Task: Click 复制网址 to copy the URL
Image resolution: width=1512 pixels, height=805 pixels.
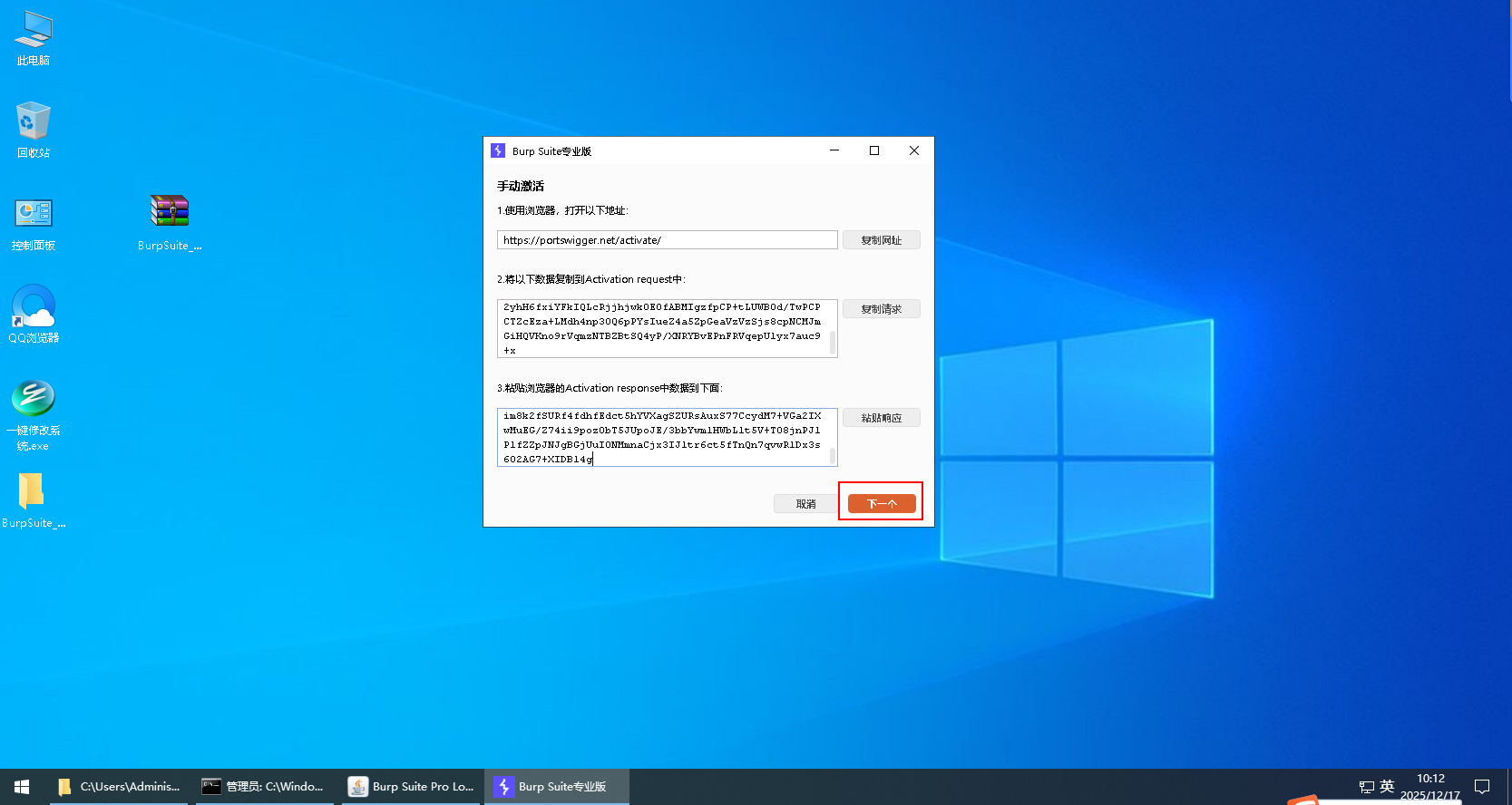Action: coord(881,240)
